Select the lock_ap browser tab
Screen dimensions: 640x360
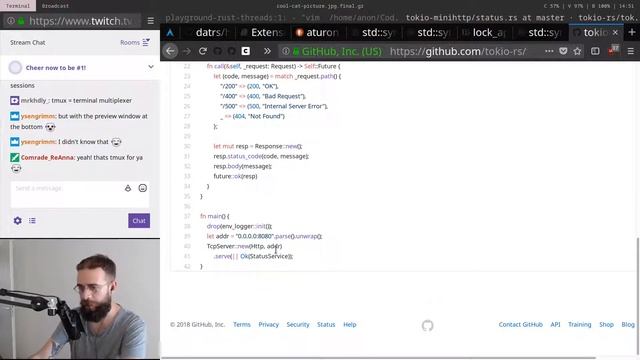(484, 33)
